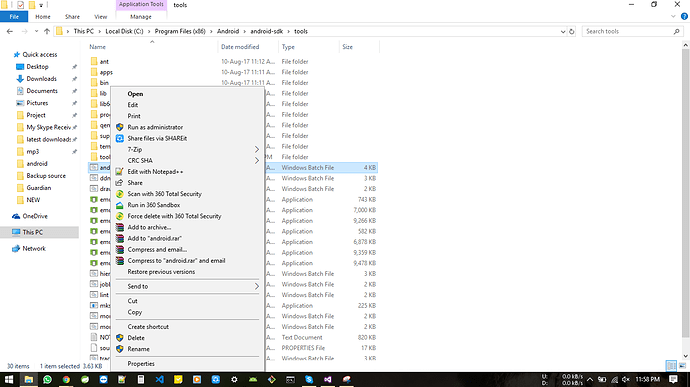Expand the ribbon chevron
Image resolution: width=690 pixels, height=387 pixels.
(x=673, y=17)
